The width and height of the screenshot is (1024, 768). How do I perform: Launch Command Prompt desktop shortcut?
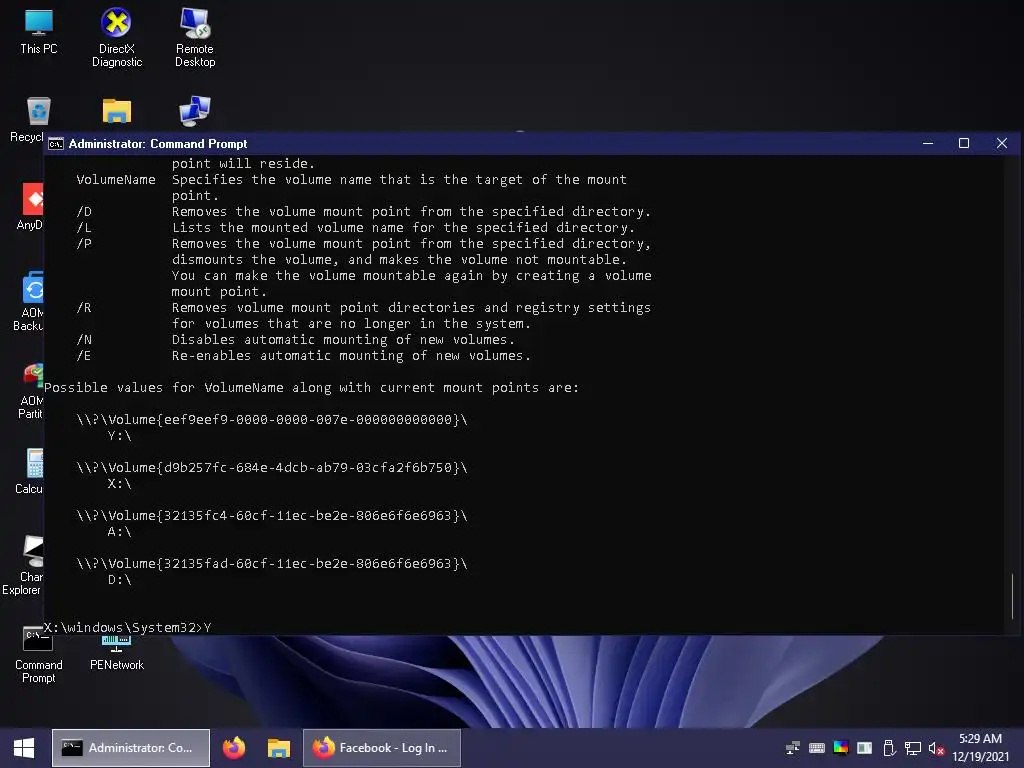pos(39,655)
